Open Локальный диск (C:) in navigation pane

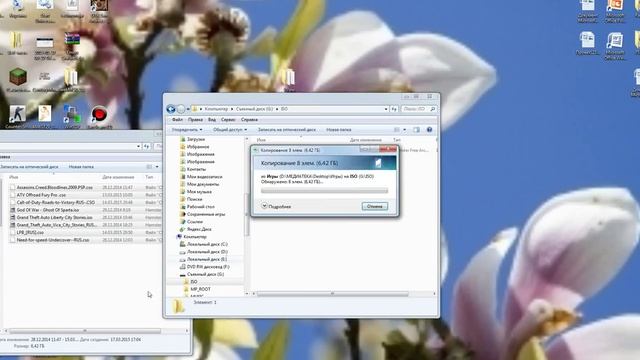[x=207, y=244]
